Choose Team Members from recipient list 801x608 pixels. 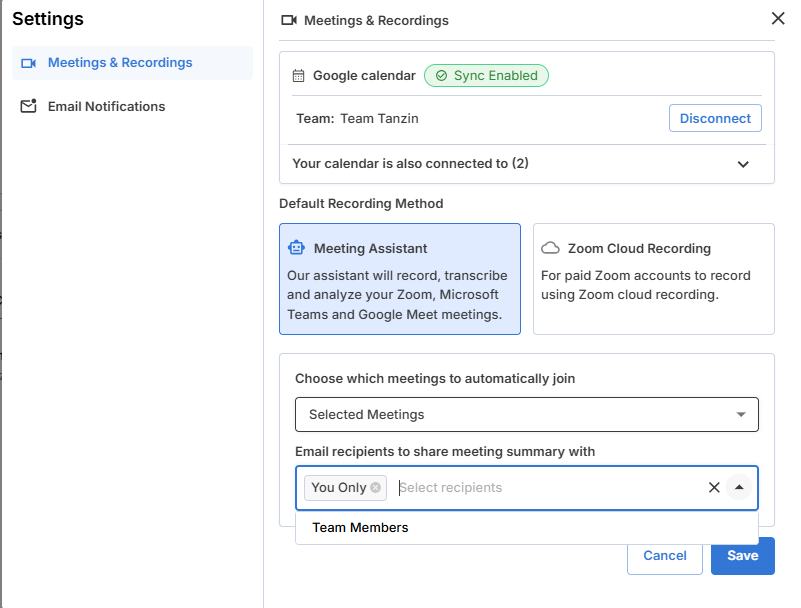(361, 528)
